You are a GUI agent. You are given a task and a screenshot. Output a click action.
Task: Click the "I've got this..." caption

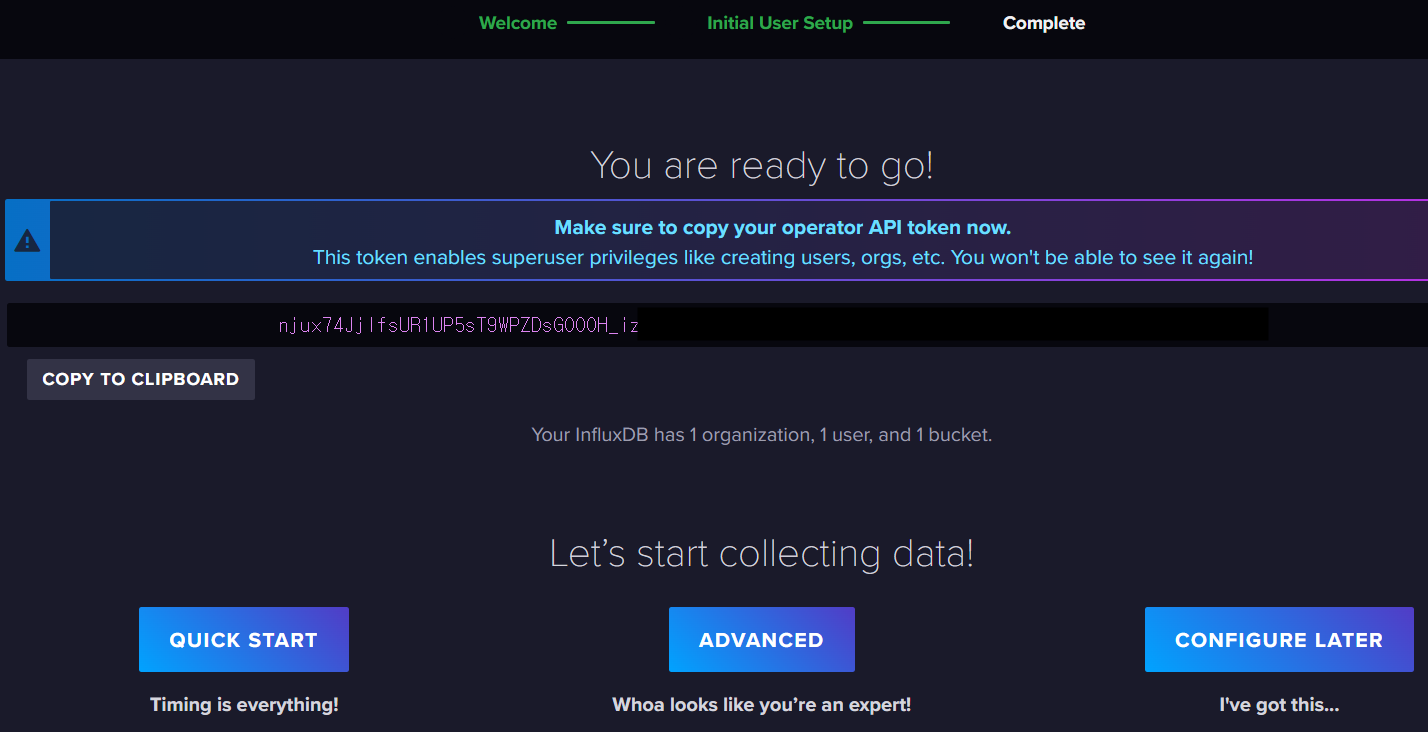pos(1279,705)
